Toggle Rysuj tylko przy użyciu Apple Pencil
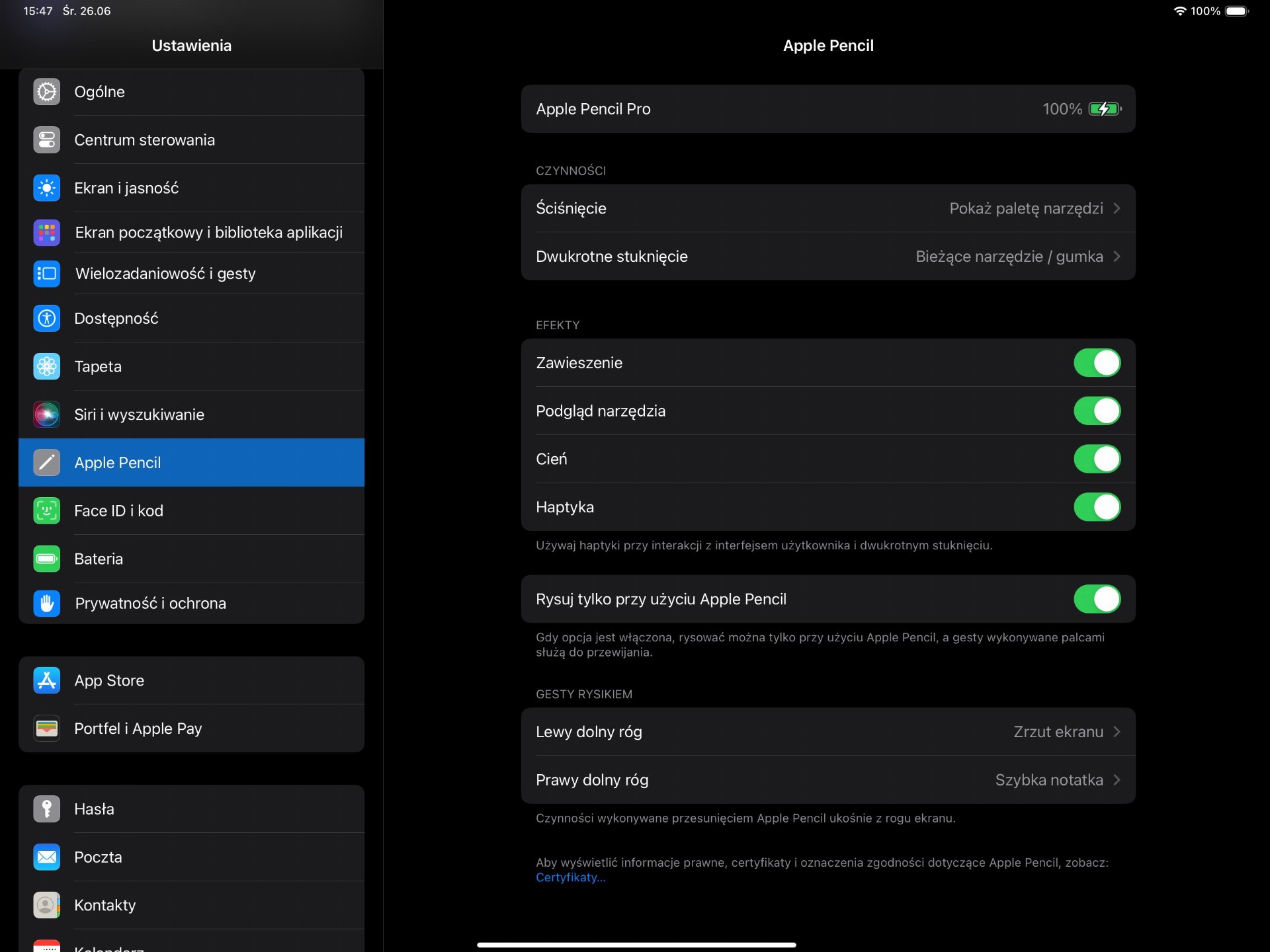Viewport: 1270px width, 952px height. click(x=1097, y=599)
